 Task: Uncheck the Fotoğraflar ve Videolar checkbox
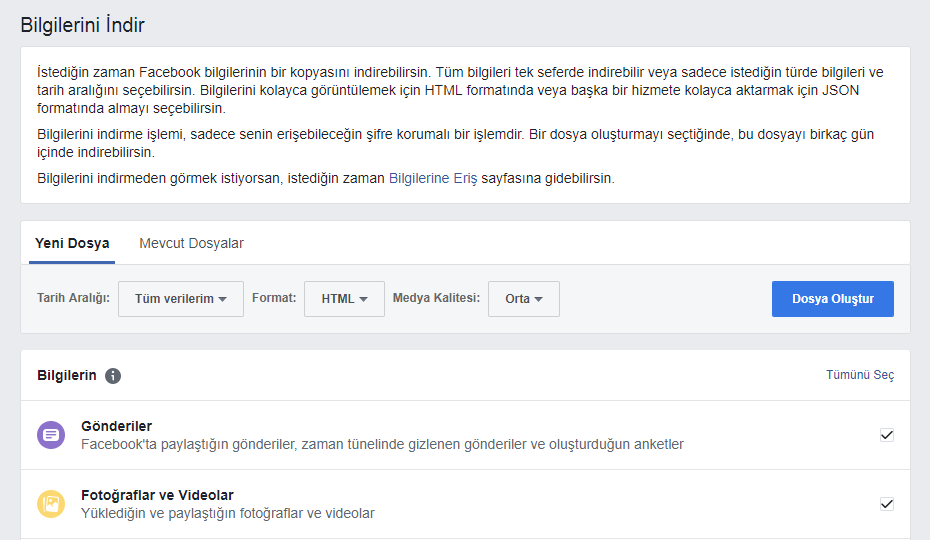[x=887, y=504]
